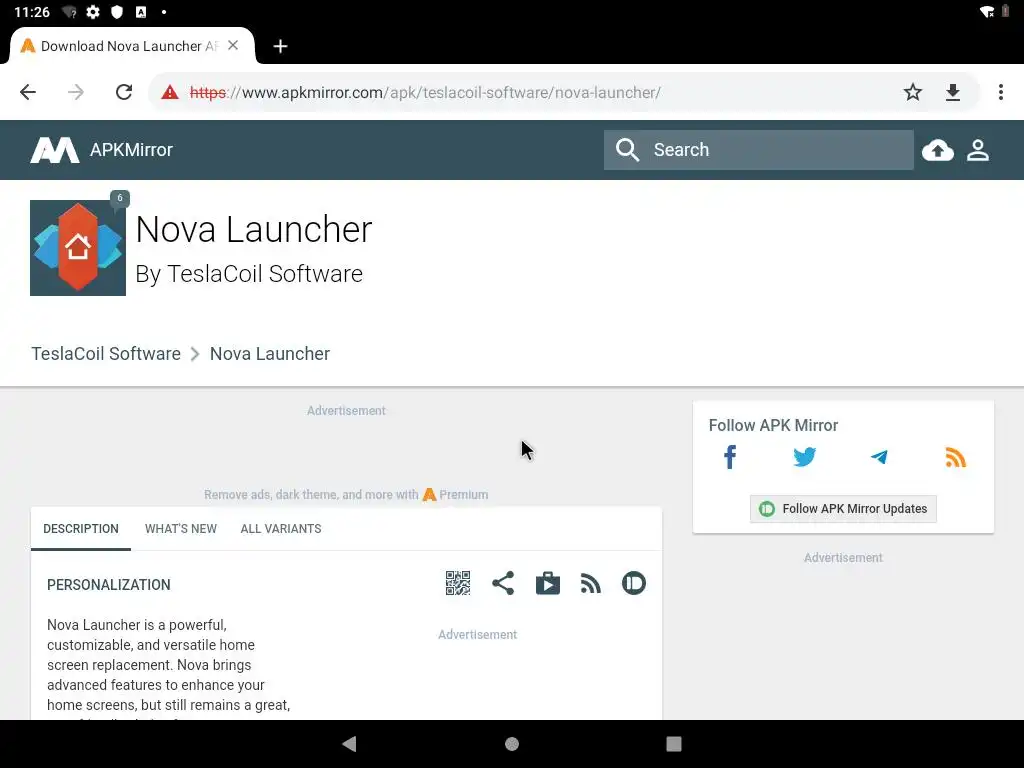Click the cloud upload icon

coord(938,150)
